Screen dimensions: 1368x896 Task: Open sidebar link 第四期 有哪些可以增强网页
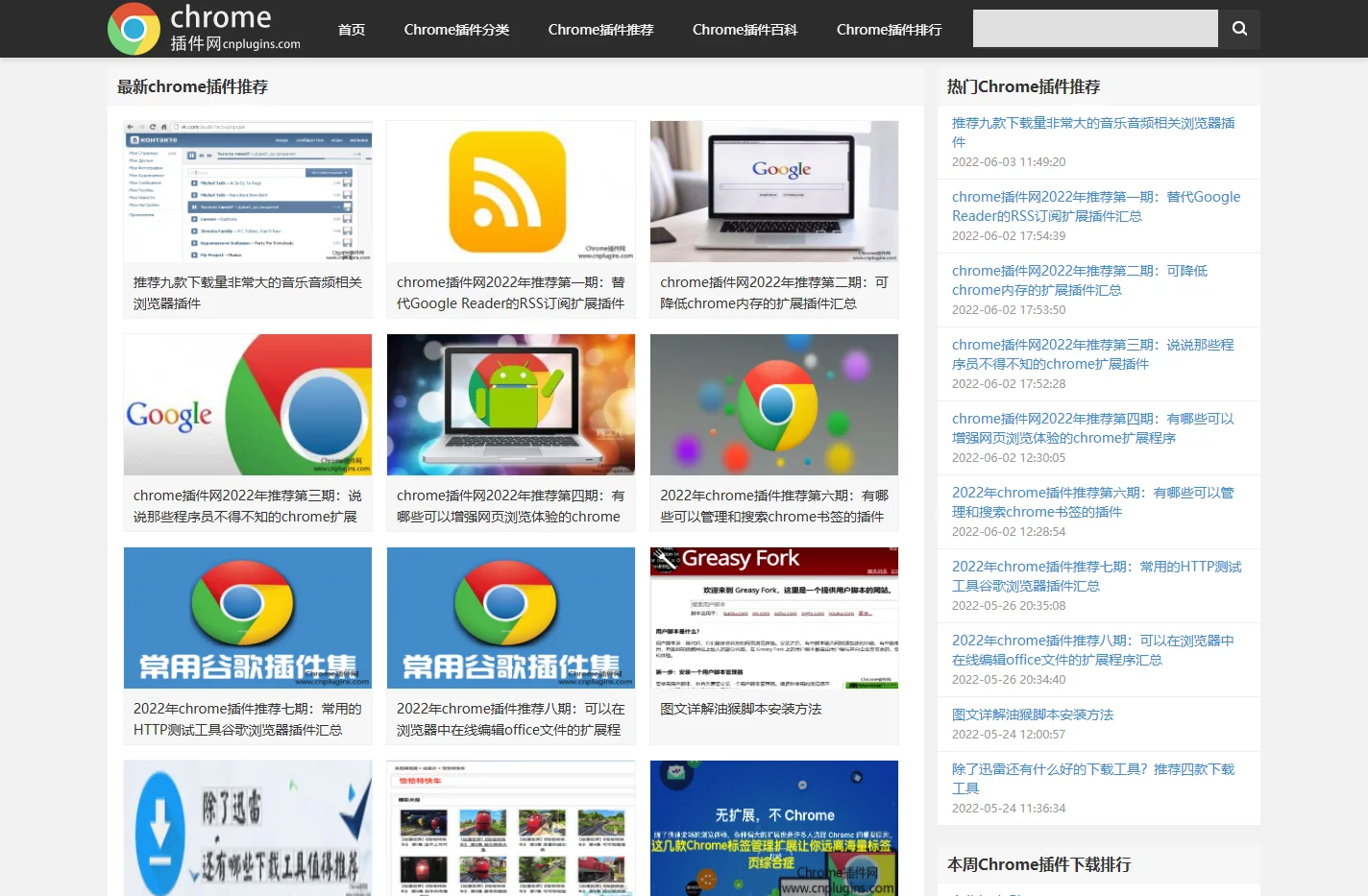point(1093,428)
